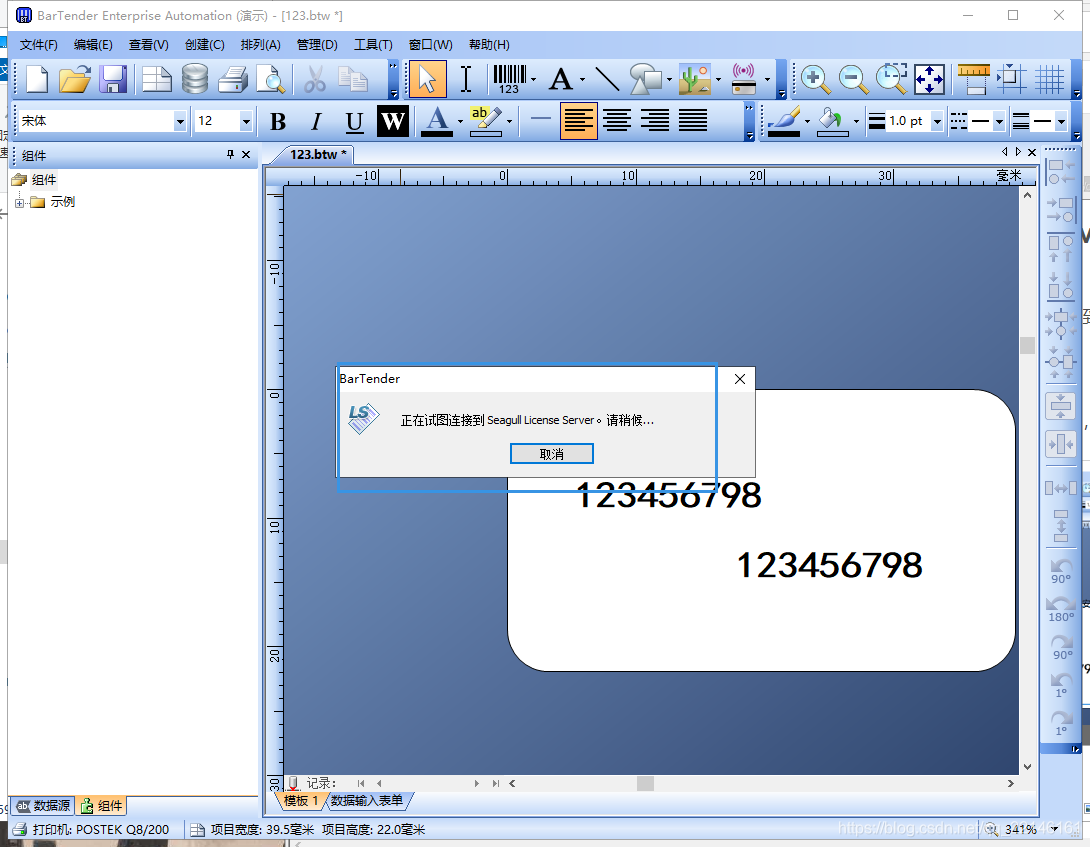Open the 编辑(E) menu

(x=93, y=45)
